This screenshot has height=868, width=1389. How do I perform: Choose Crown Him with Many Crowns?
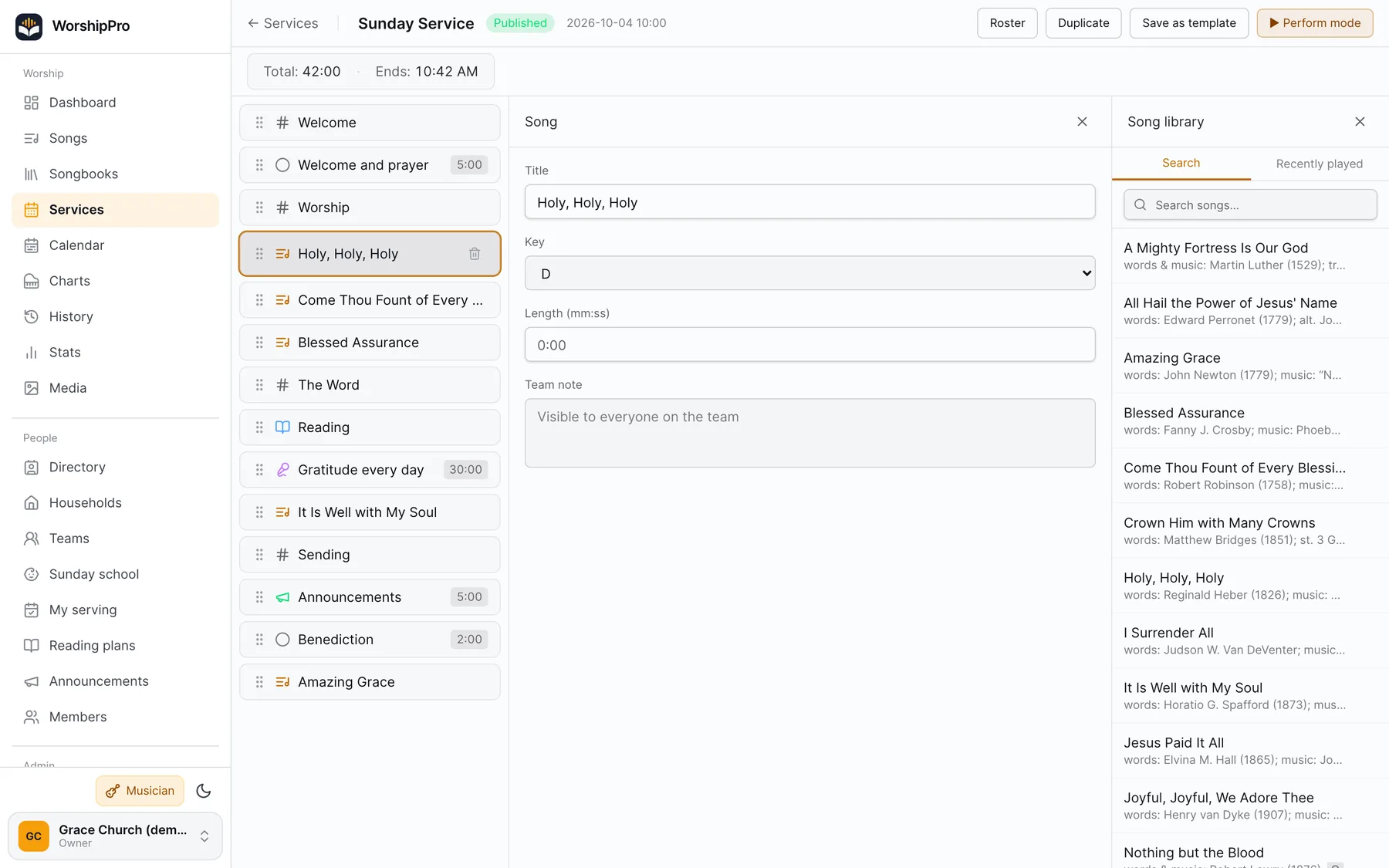click(1250, 531)
